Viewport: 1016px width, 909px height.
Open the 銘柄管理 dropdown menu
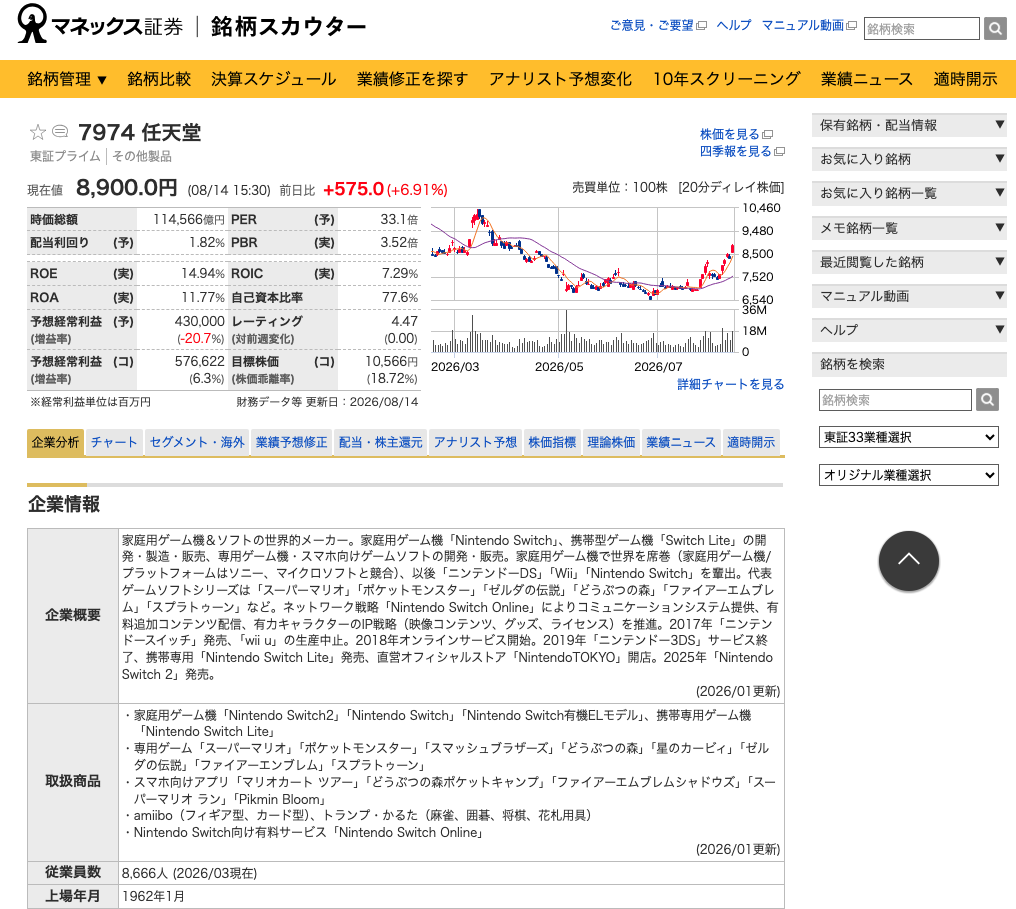click(x=67, y=79)
